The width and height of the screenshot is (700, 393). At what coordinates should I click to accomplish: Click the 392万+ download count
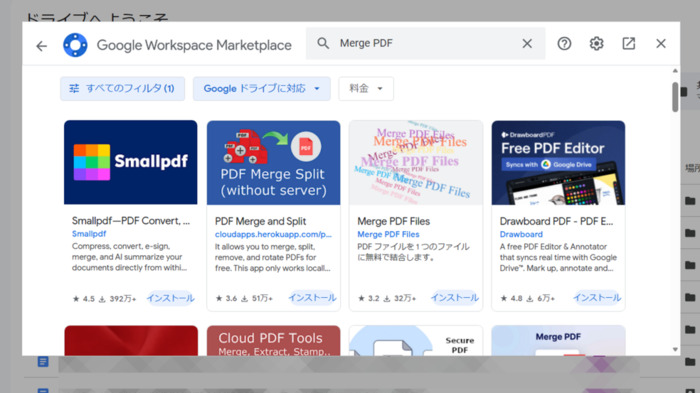click(117, 299)
